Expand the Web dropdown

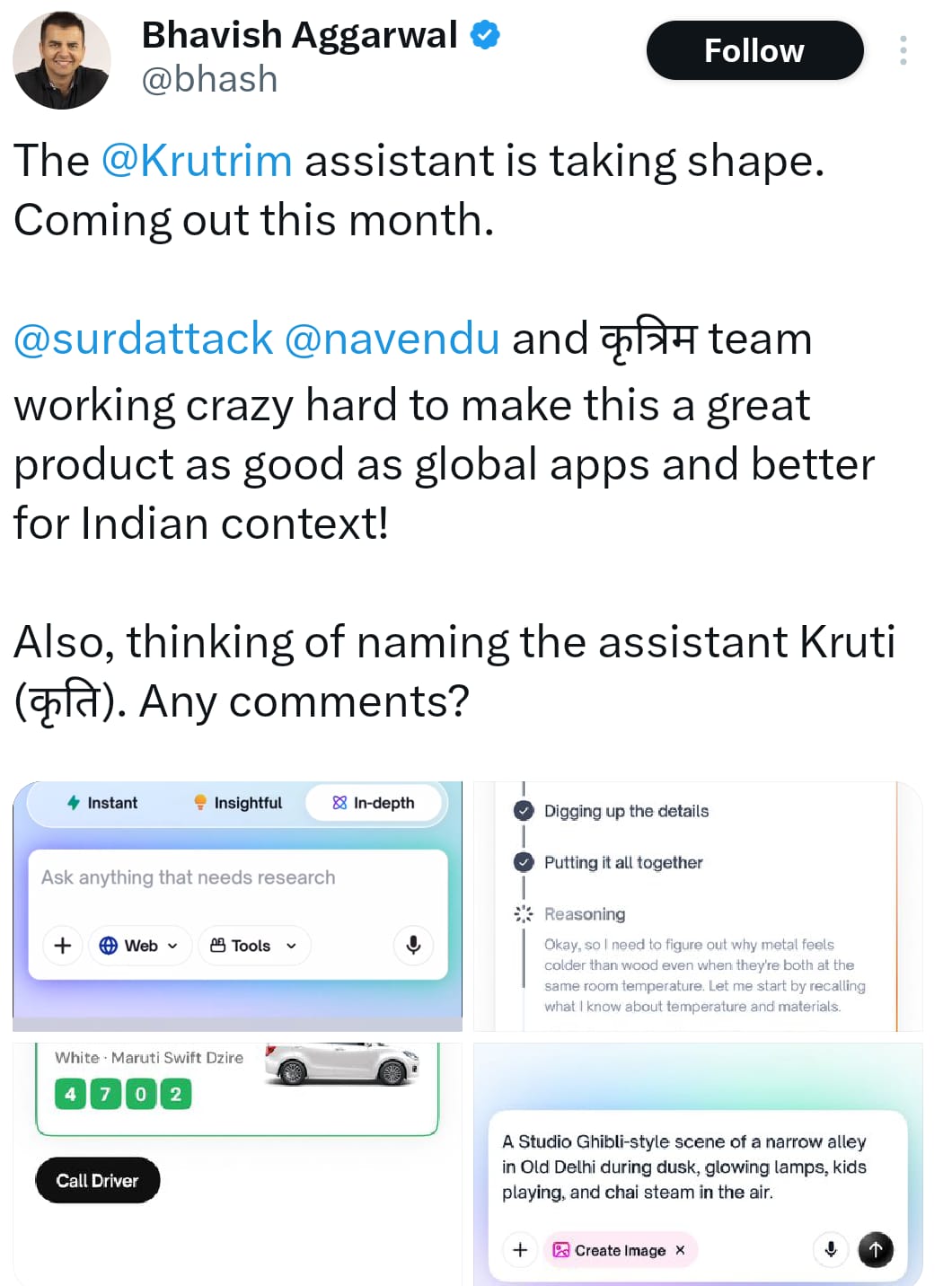click(140, 945)
